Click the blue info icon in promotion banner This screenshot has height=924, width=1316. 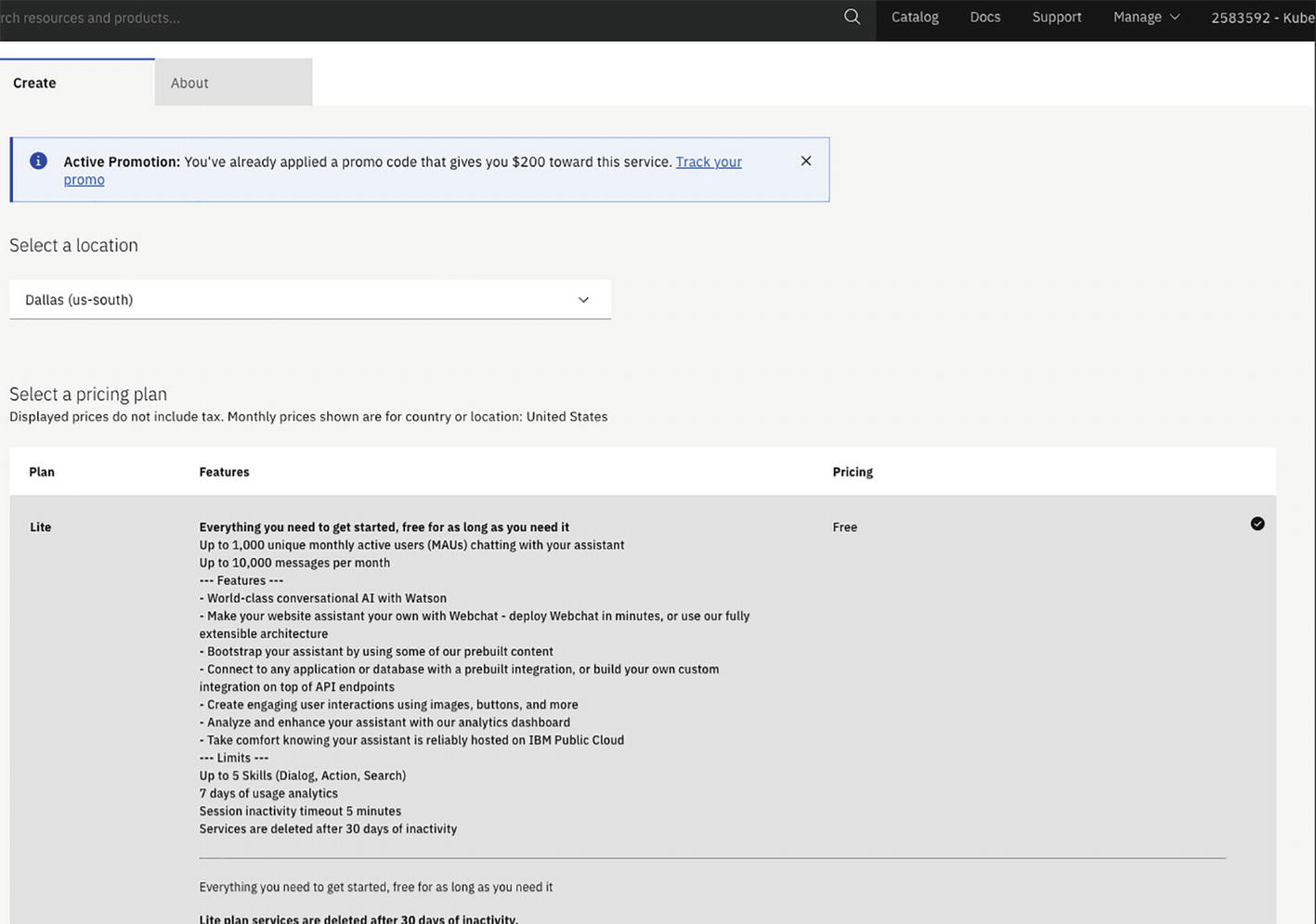(38, 161)
